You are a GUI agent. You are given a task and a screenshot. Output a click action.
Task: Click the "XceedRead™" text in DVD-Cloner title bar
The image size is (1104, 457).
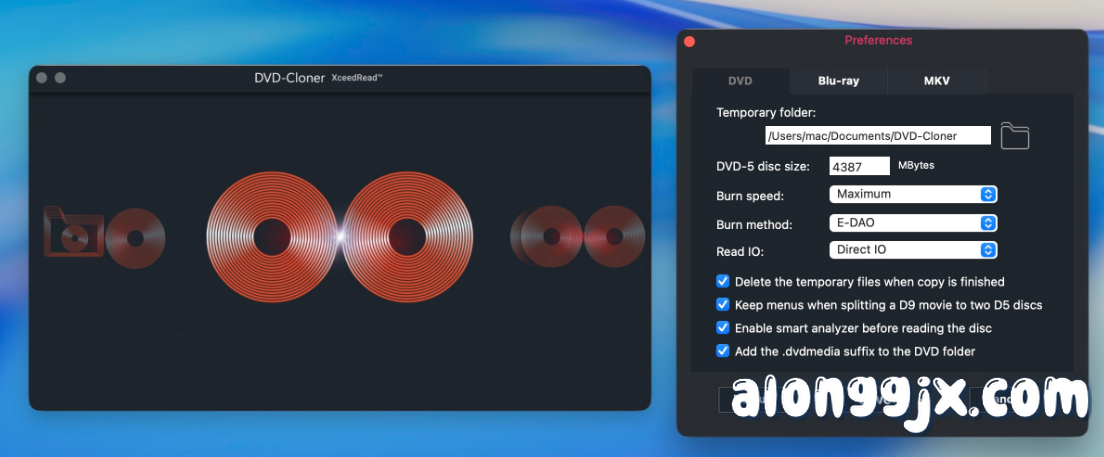357,78
